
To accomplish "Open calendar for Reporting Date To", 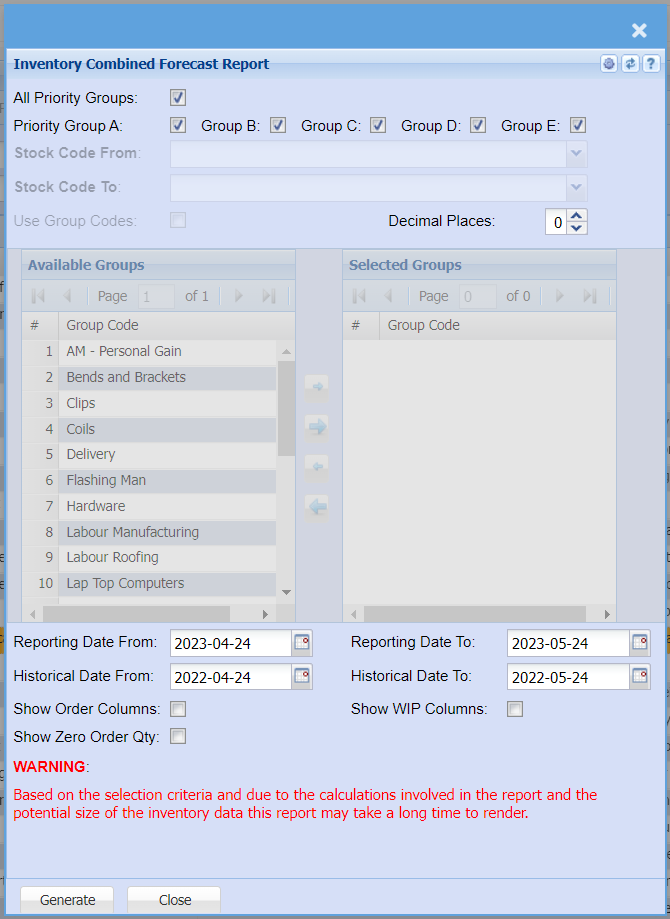I will click(x=640, y=643).
